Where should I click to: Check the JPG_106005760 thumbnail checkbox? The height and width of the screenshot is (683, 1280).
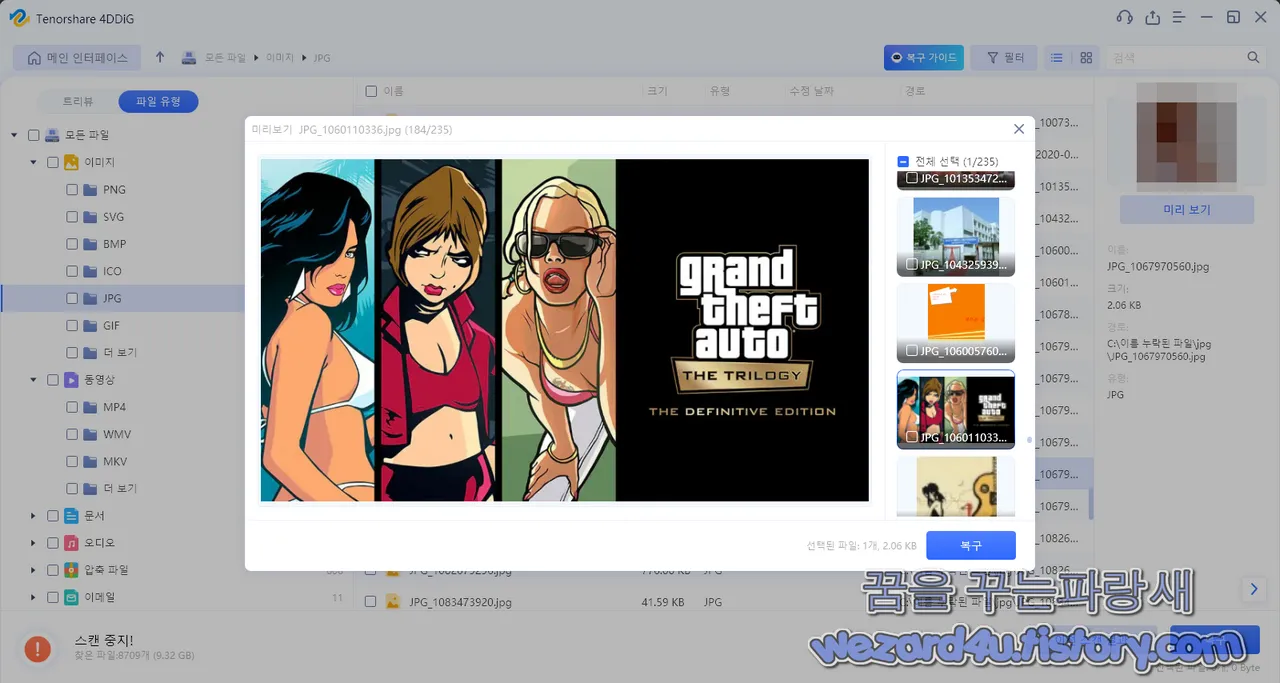point(912,351)
